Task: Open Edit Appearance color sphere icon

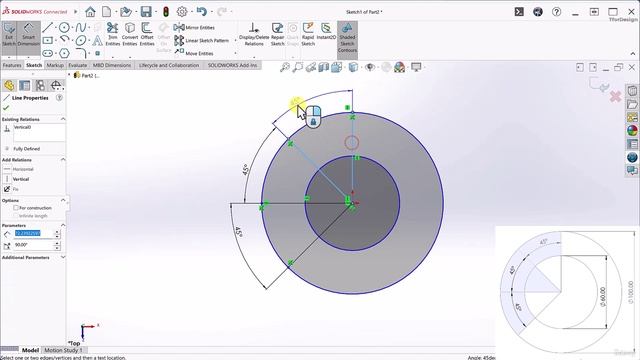Action: point(399,67)
